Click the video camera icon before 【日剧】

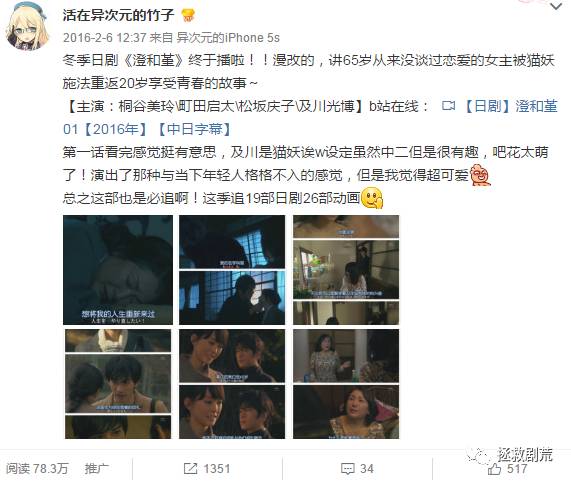tap(448, 106)
